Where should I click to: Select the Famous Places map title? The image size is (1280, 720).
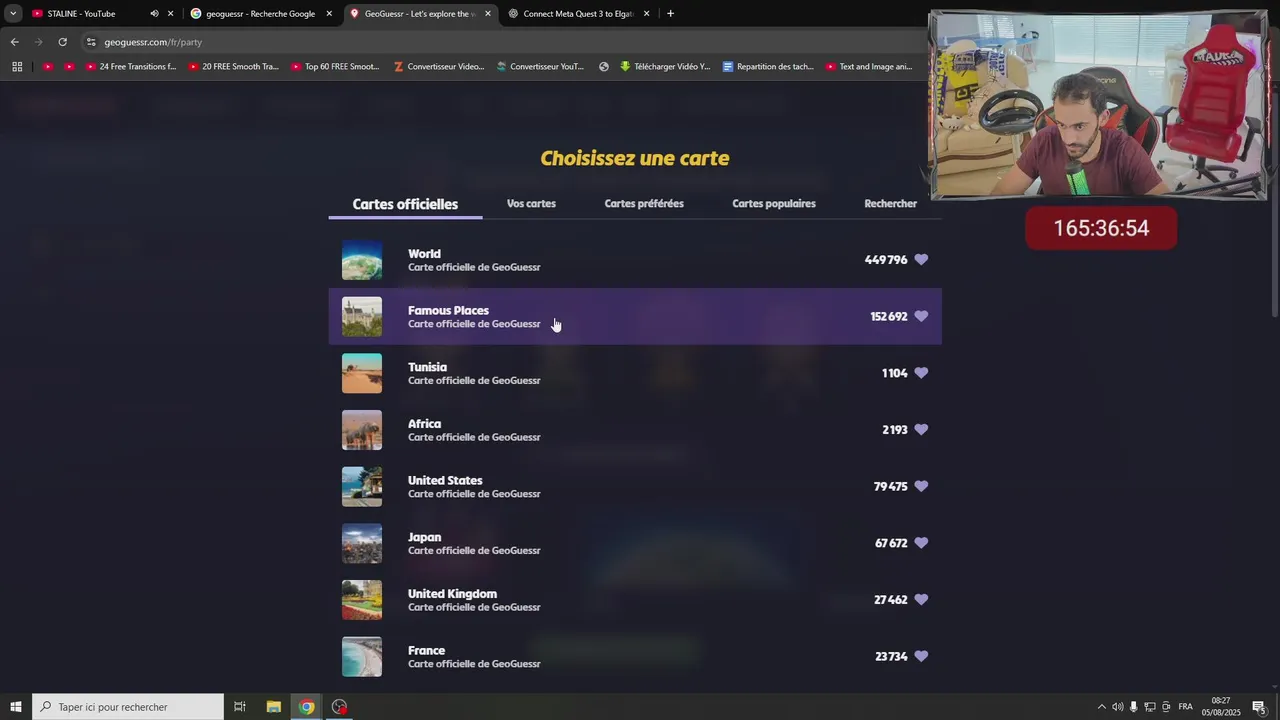pyautogui.click(x=448, y=310)
